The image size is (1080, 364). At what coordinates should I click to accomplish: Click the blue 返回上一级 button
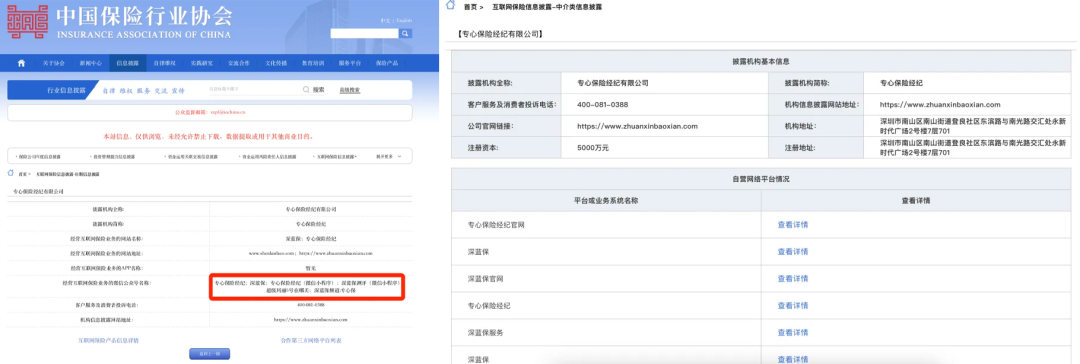point(209,354)
